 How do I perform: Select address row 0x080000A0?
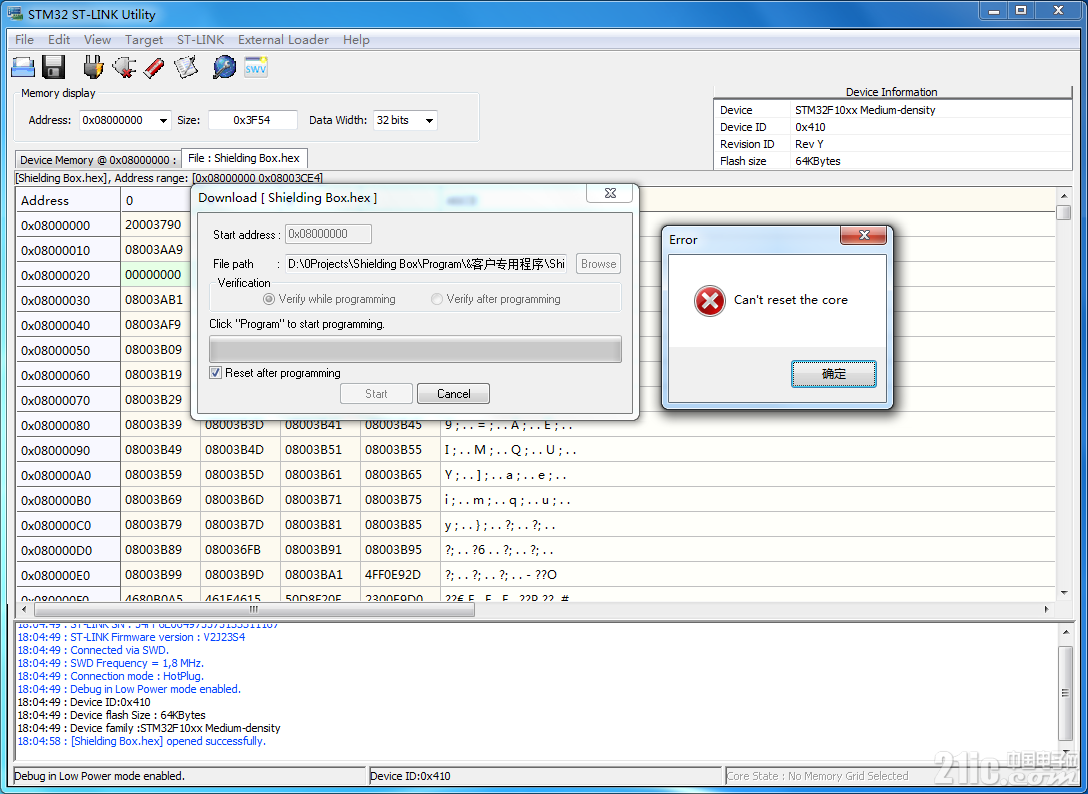[68, 475]
